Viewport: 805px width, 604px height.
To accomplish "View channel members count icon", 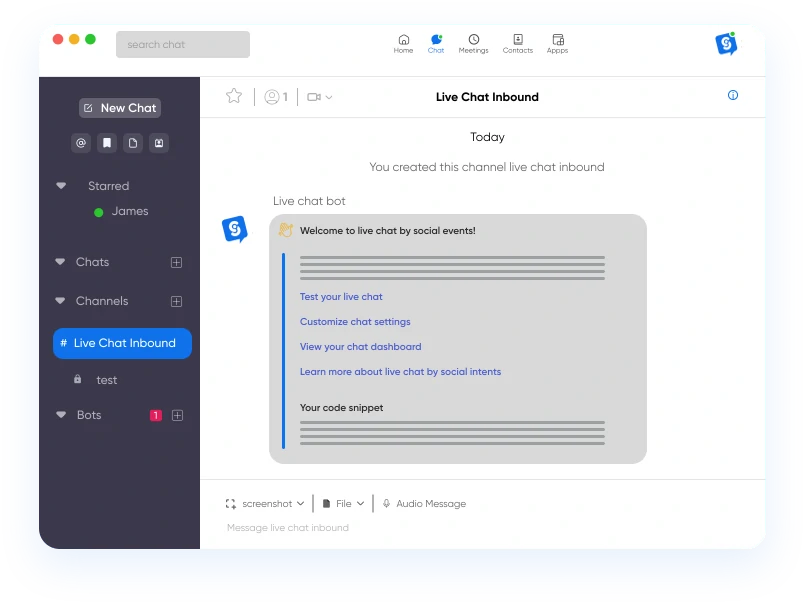I will (271, 95).
